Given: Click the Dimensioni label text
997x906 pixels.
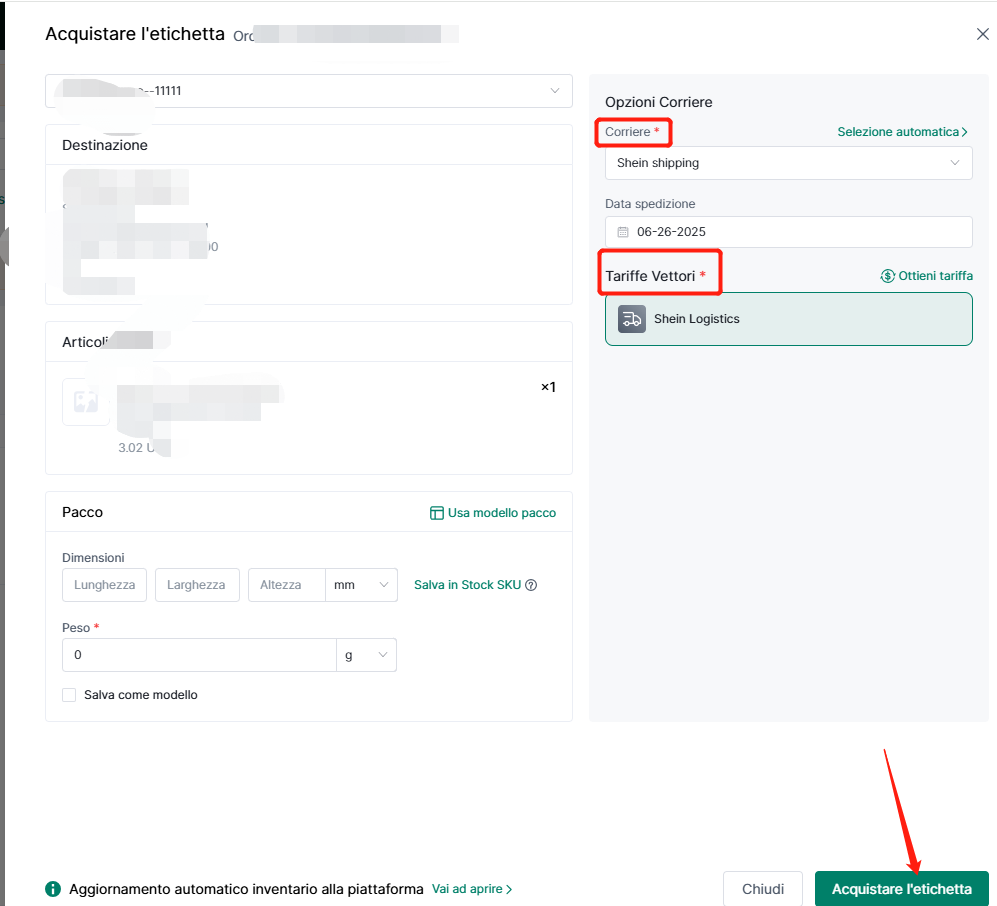Looking at the screenshot, I should [x=93, y=558].
